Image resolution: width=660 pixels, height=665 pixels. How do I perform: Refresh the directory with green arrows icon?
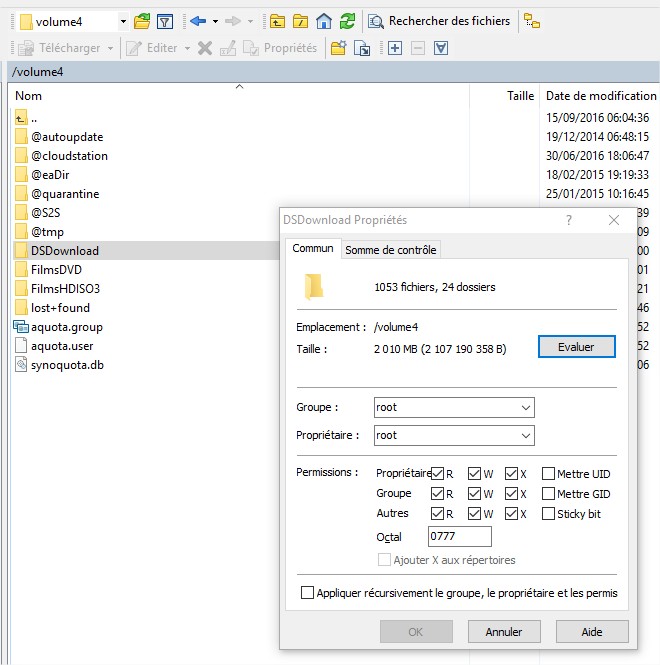(347, 20)
